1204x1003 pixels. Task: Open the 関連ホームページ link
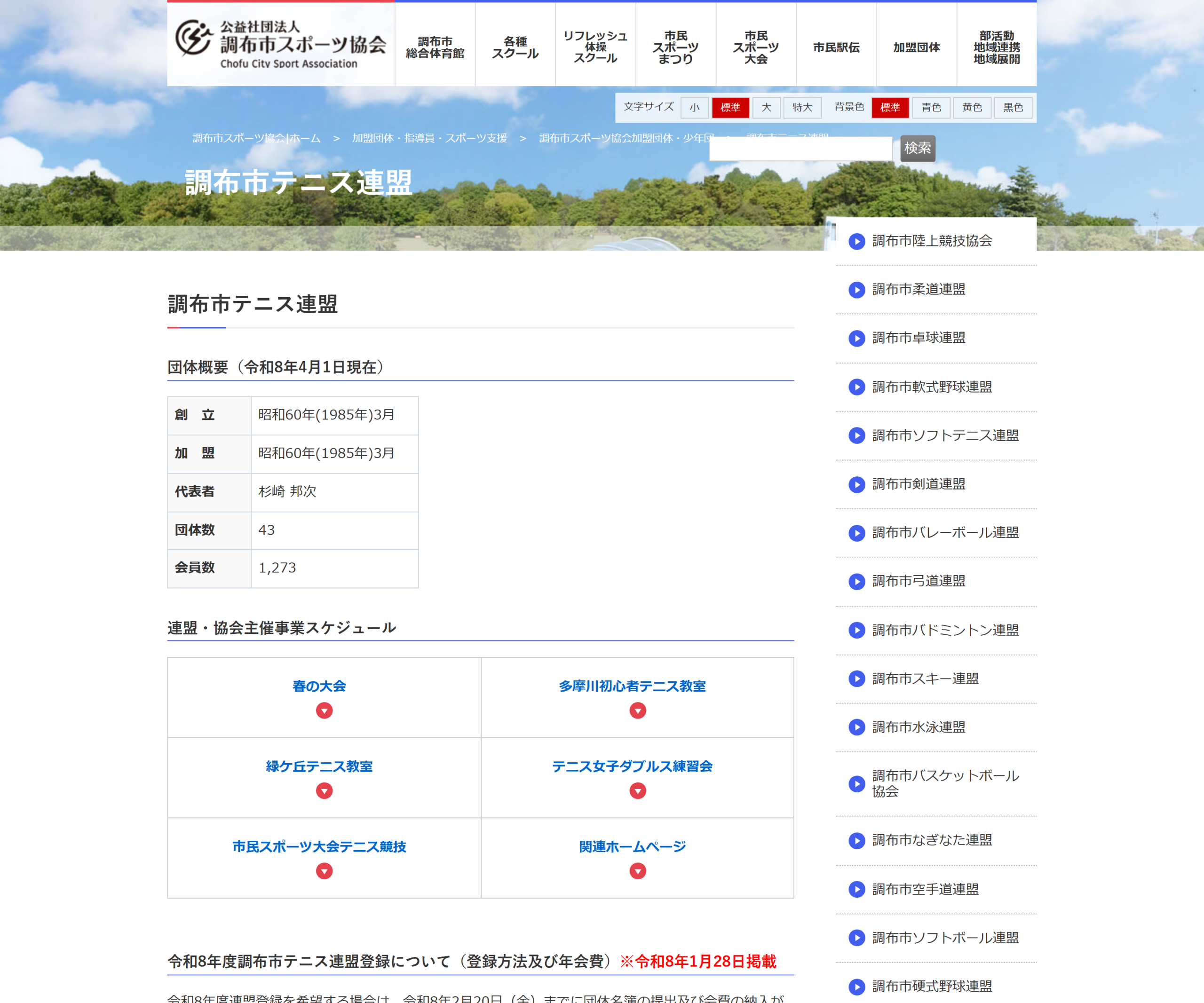tap(633, 847)
